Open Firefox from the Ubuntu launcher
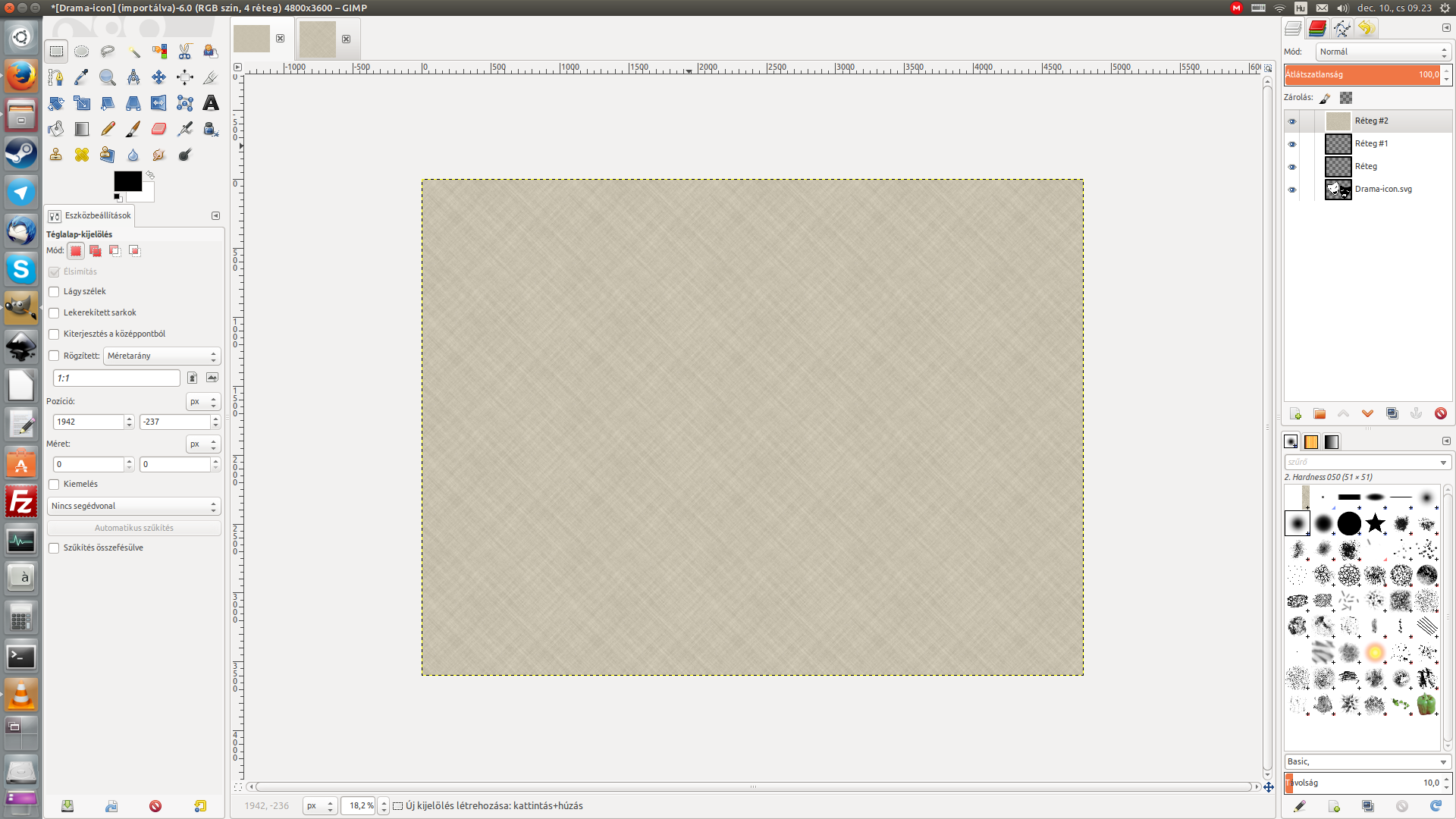Viewport: 1456px width, 819px height. (x=21, y=76)
